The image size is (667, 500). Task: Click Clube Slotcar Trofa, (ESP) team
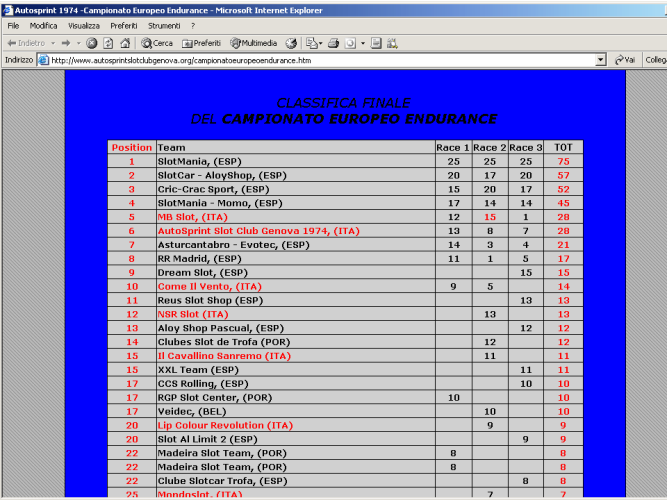222,481
